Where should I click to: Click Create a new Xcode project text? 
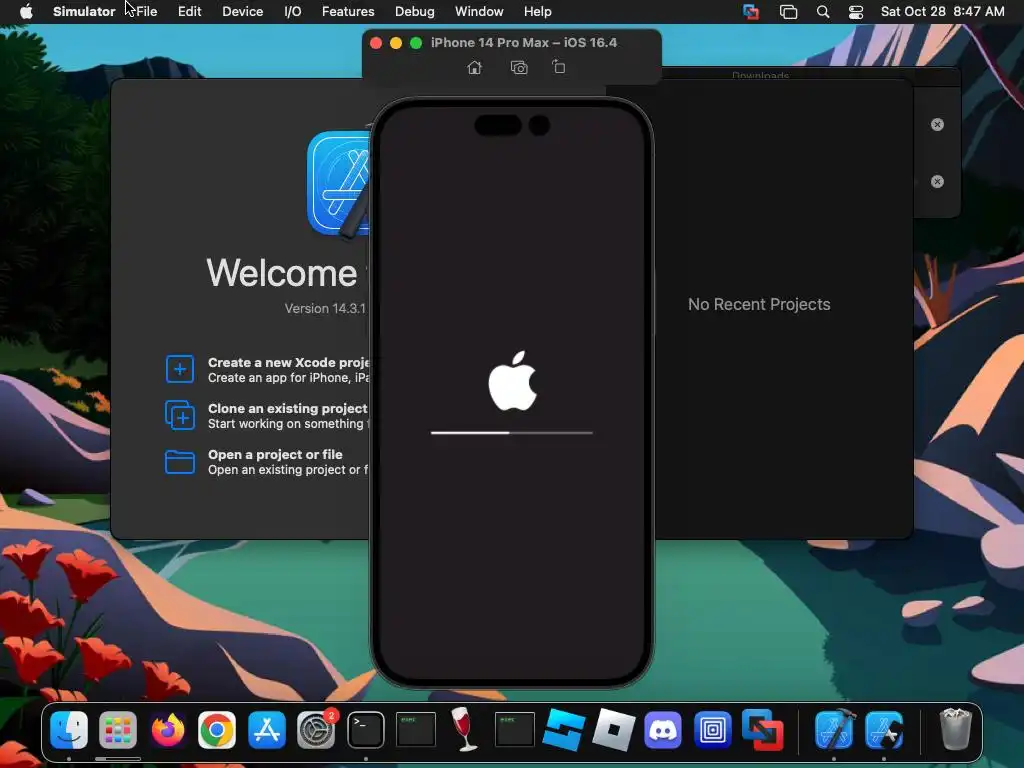pos(288,362)
